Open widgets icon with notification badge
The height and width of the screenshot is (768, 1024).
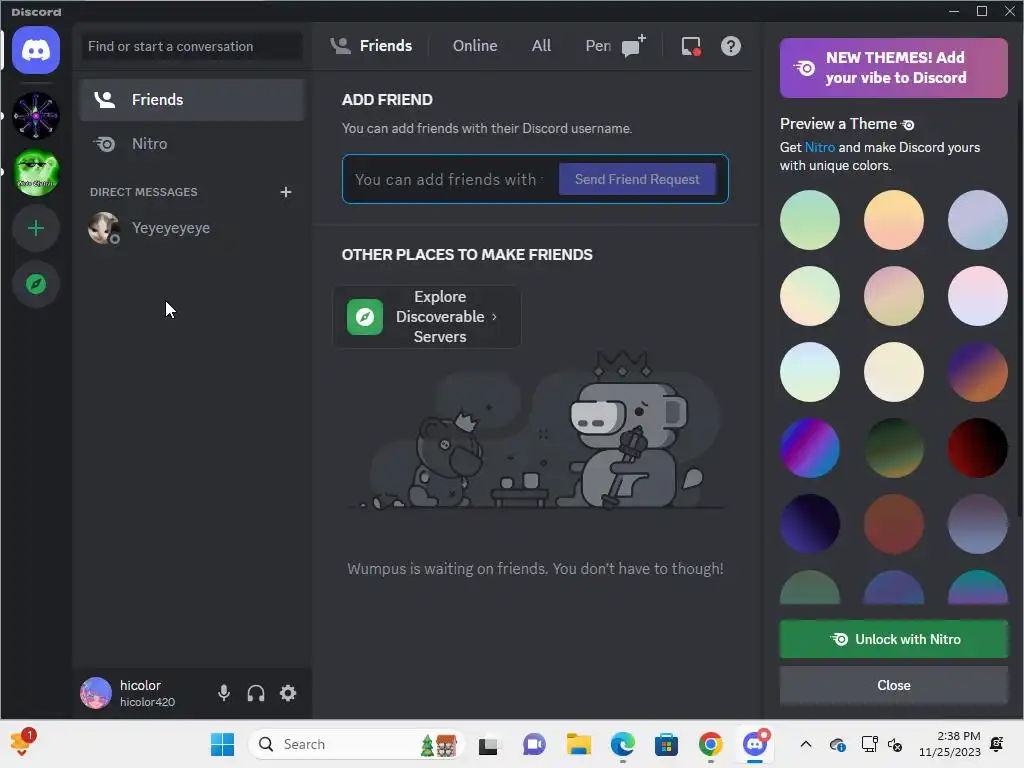(22, 743)
